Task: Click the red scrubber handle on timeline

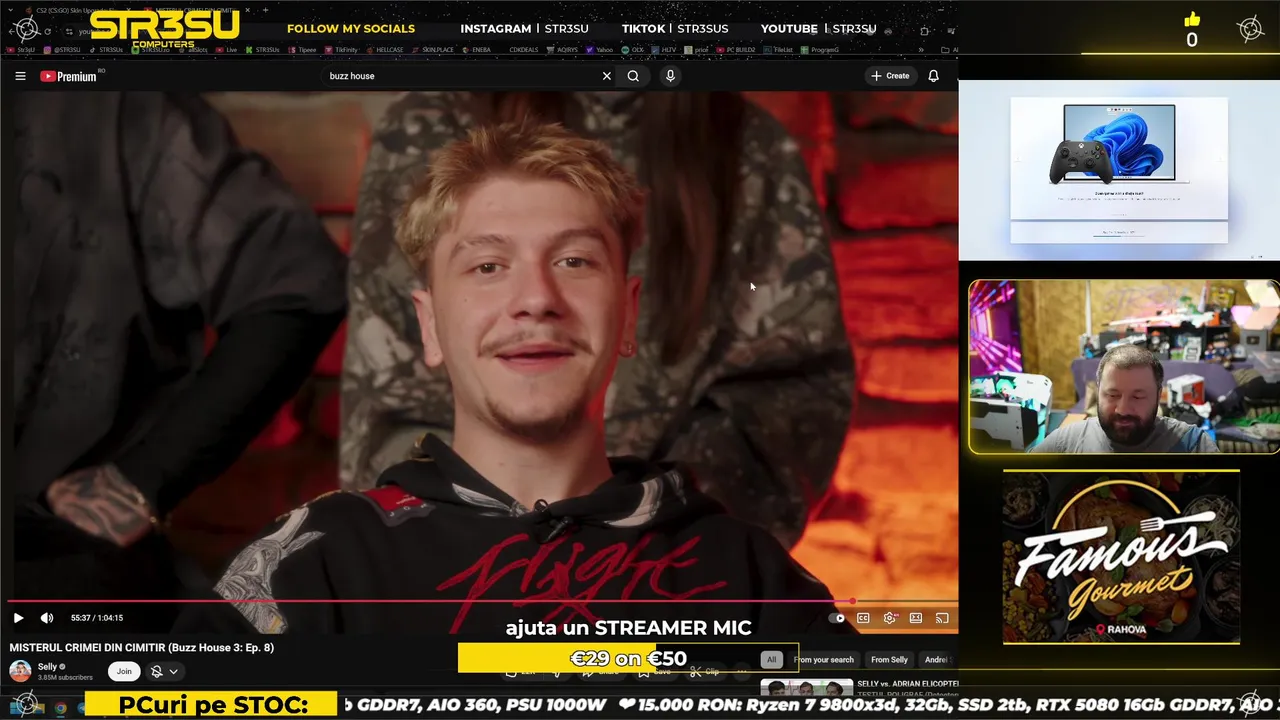Action: [852, 602]
